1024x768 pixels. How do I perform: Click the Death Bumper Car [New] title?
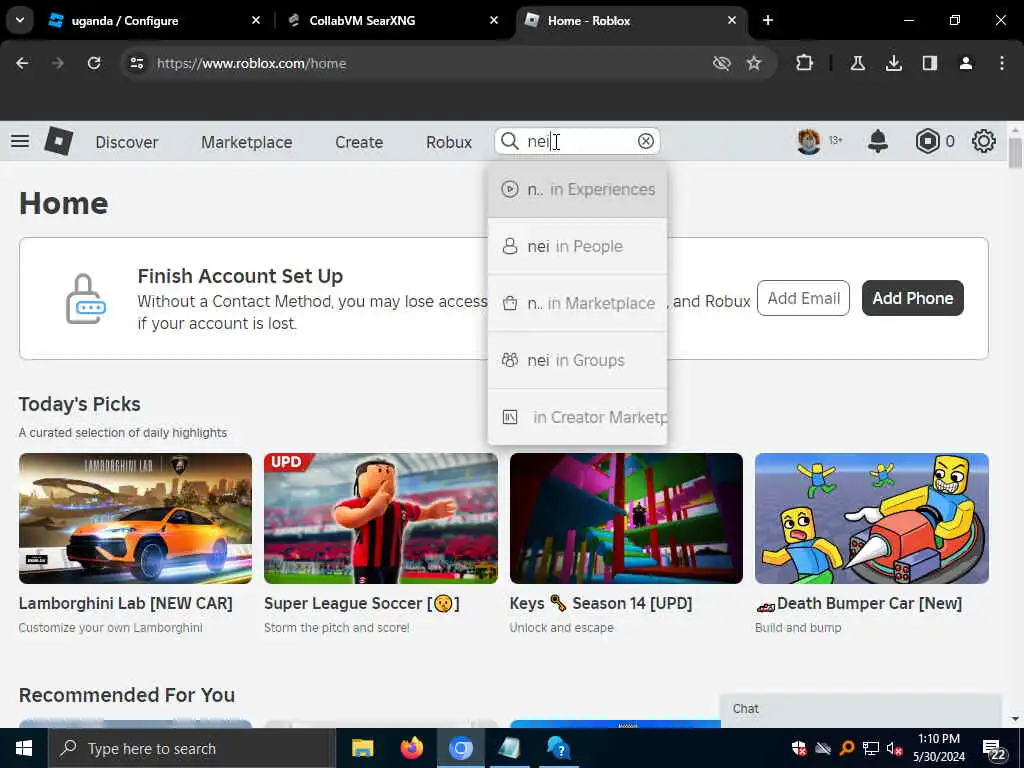point(858,603)
